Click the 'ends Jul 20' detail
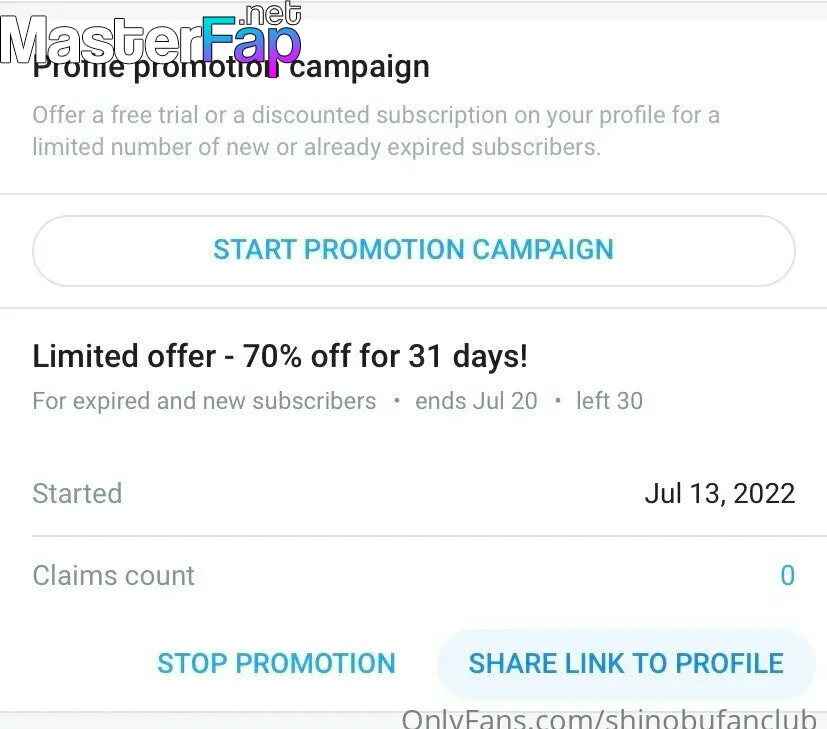The image size is (827, 729). [476, 401]
